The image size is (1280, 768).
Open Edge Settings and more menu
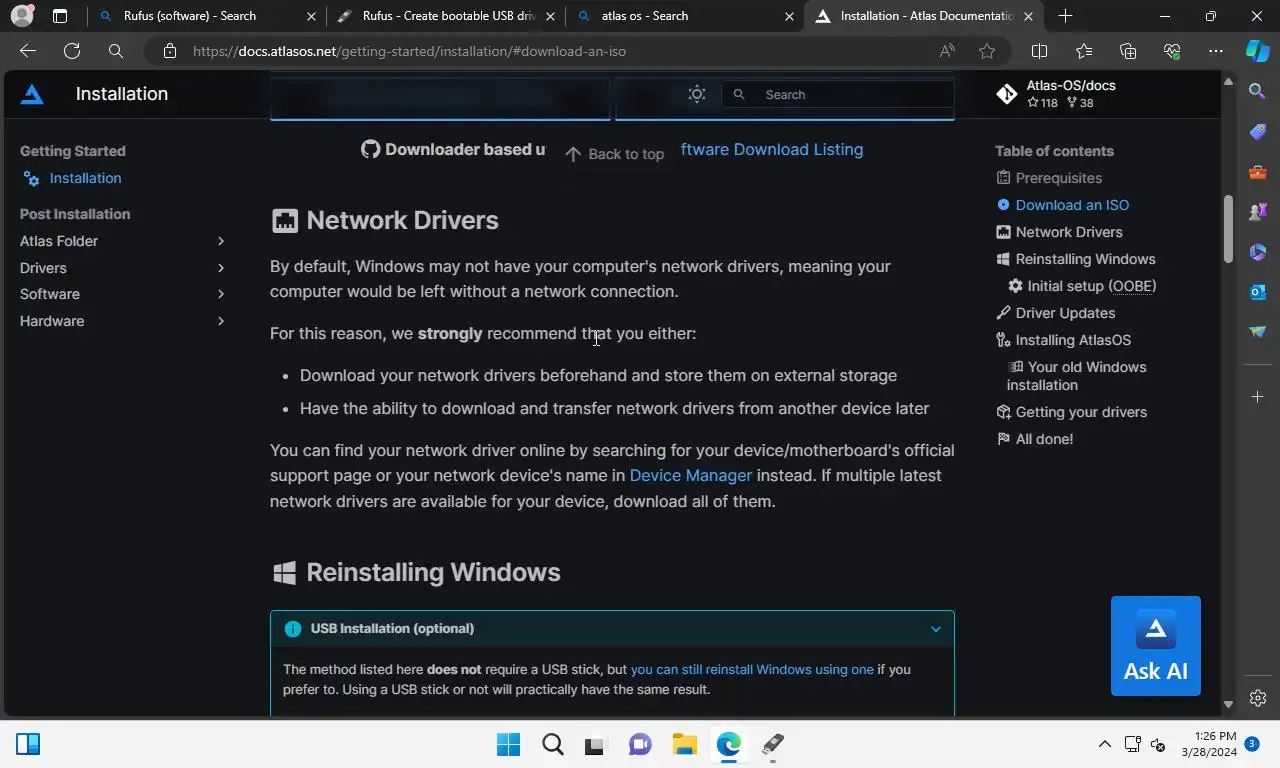pyautogui.click(x=1216, y=51)
